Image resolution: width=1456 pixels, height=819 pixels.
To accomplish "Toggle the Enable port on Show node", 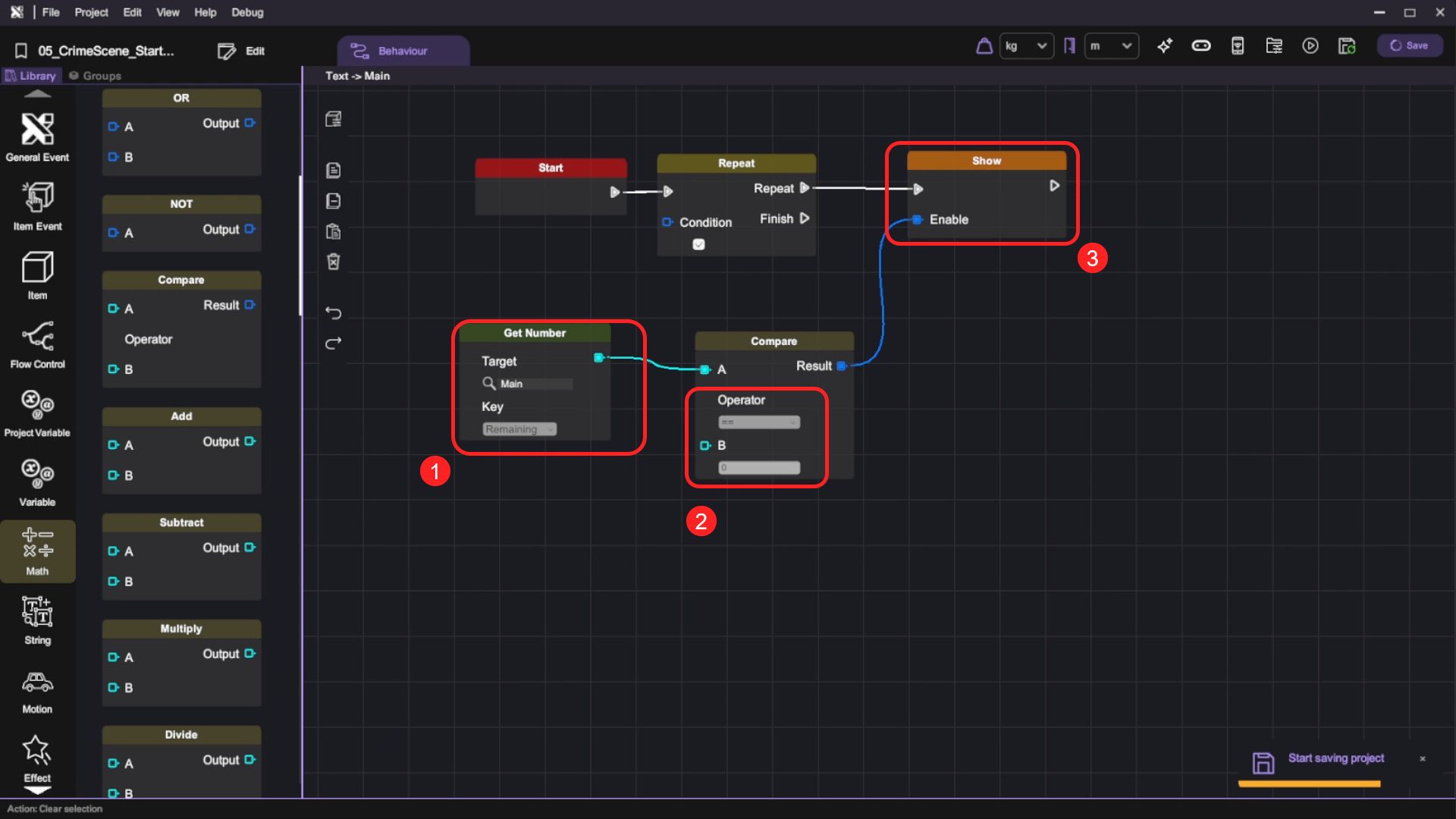I will point(917,220).
